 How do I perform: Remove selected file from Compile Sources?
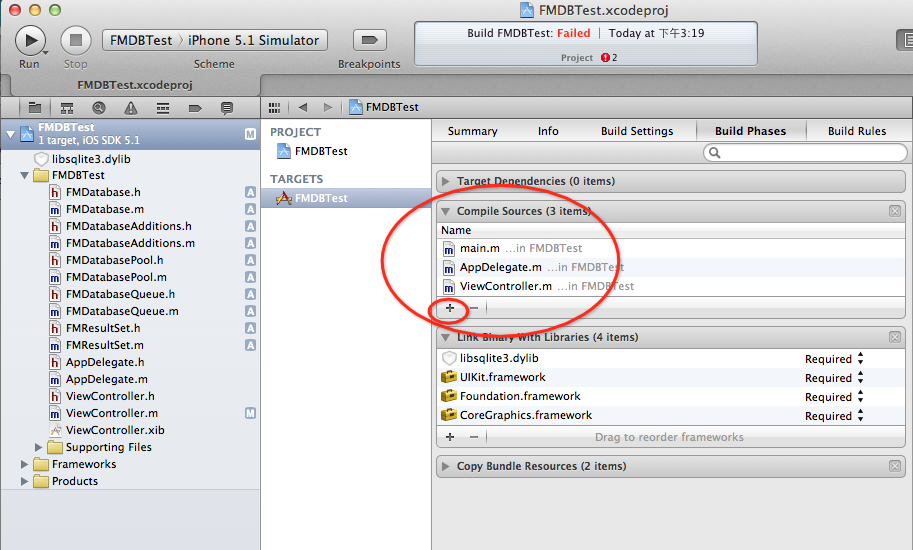click(474, 308)
